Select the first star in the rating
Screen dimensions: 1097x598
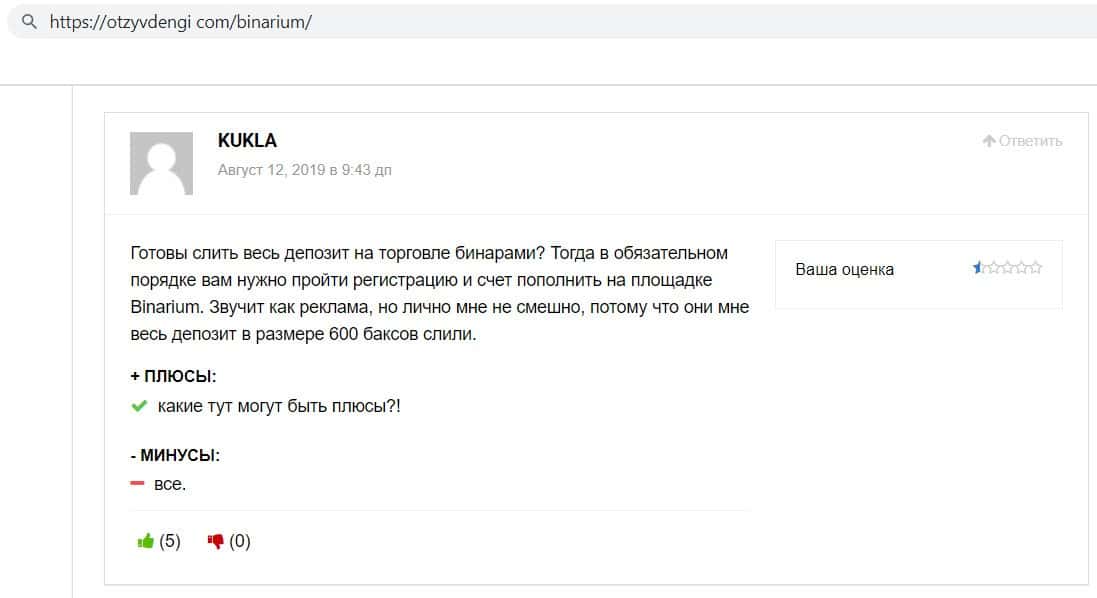980,268
